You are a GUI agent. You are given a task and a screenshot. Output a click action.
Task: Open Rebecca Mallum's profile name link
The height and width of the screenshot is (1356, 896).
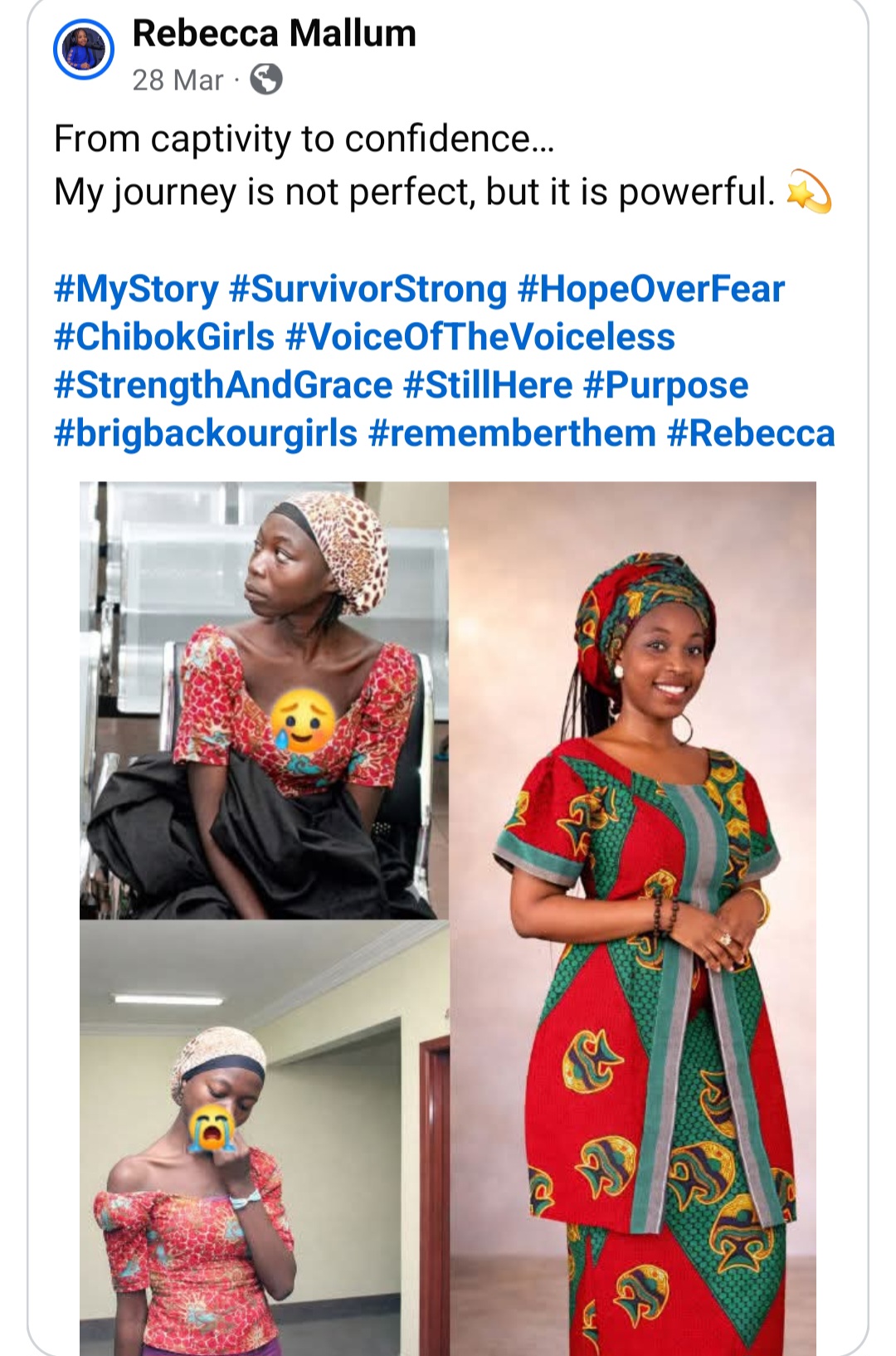pos(274,34)
